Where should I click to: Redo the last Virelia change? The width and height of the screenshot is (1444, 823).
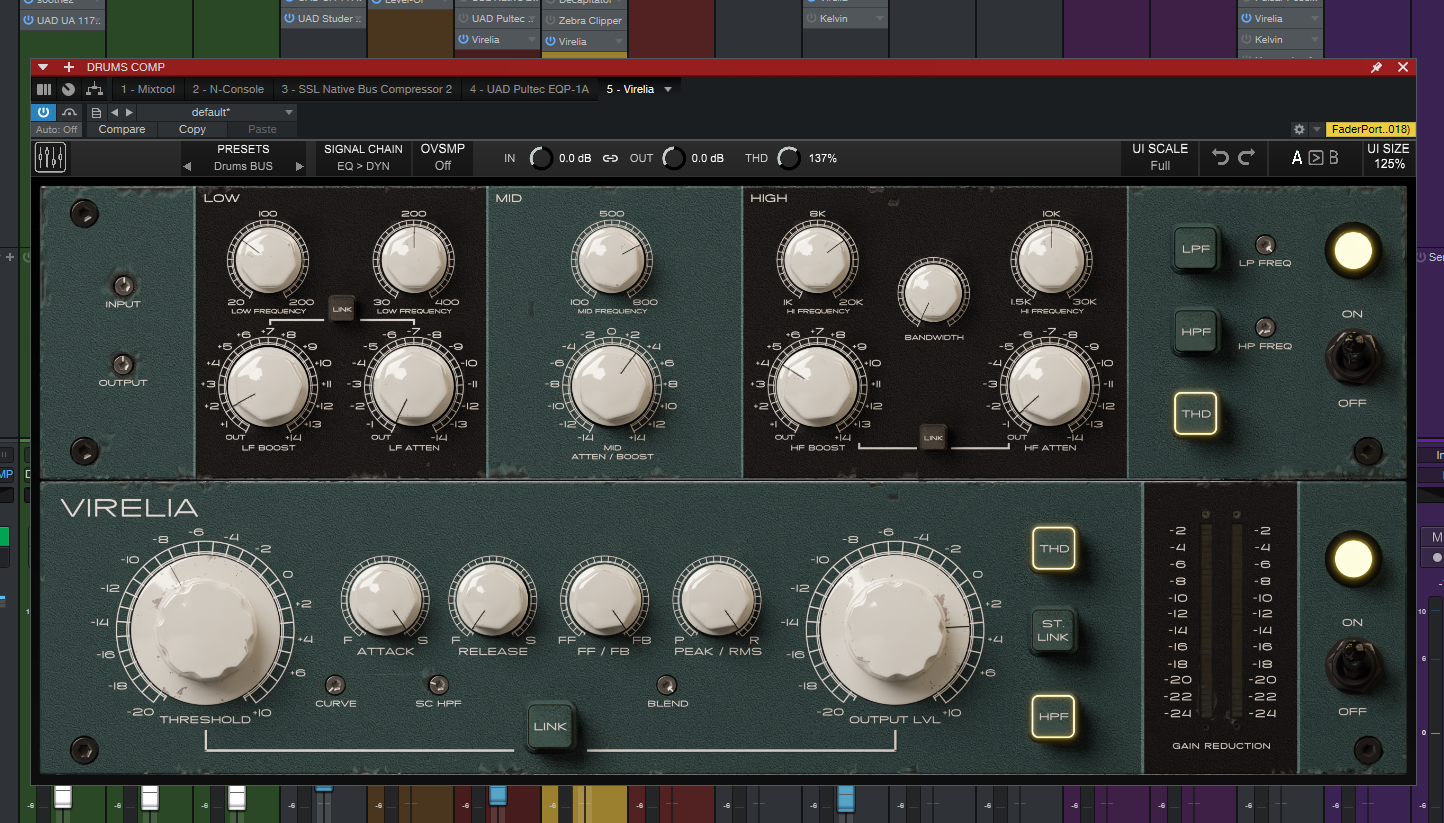tap(1246, 158)
